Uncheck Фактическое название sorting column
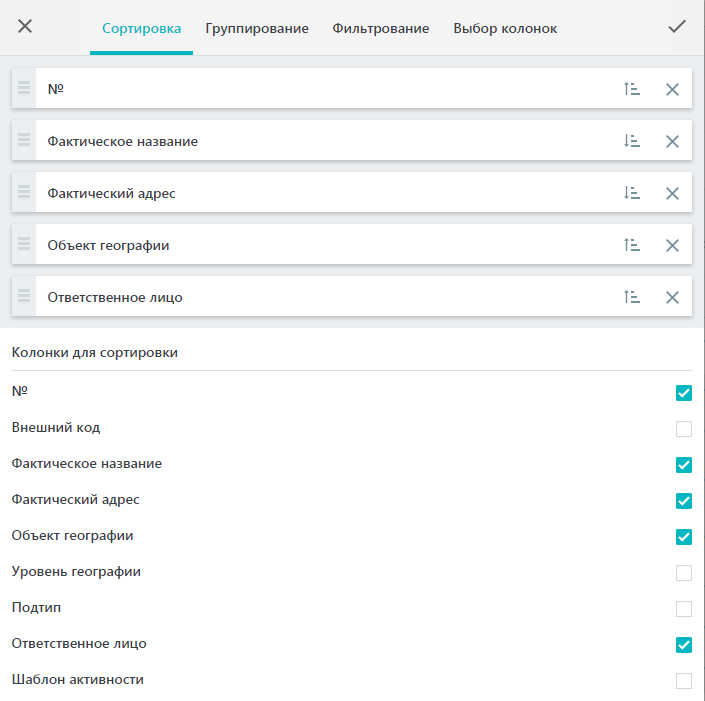705x701 pixels. coord(683,464)
